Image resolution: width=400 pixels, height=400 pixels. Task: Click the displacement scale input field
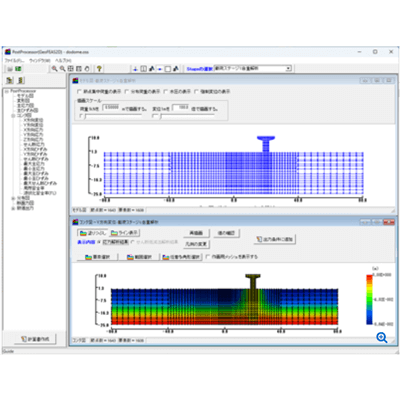coord(181,108)
